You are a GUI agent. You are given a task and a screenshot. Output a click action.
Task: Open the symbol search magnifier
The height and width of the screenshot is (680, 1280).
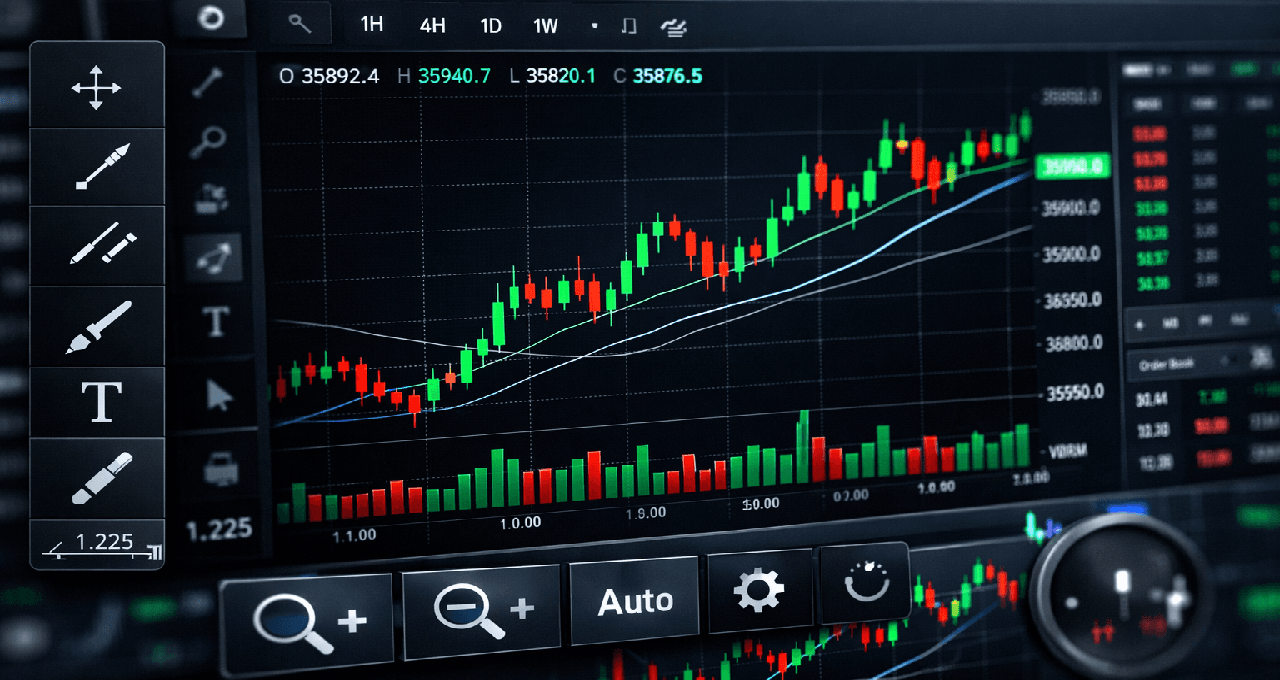click(299, 22)
